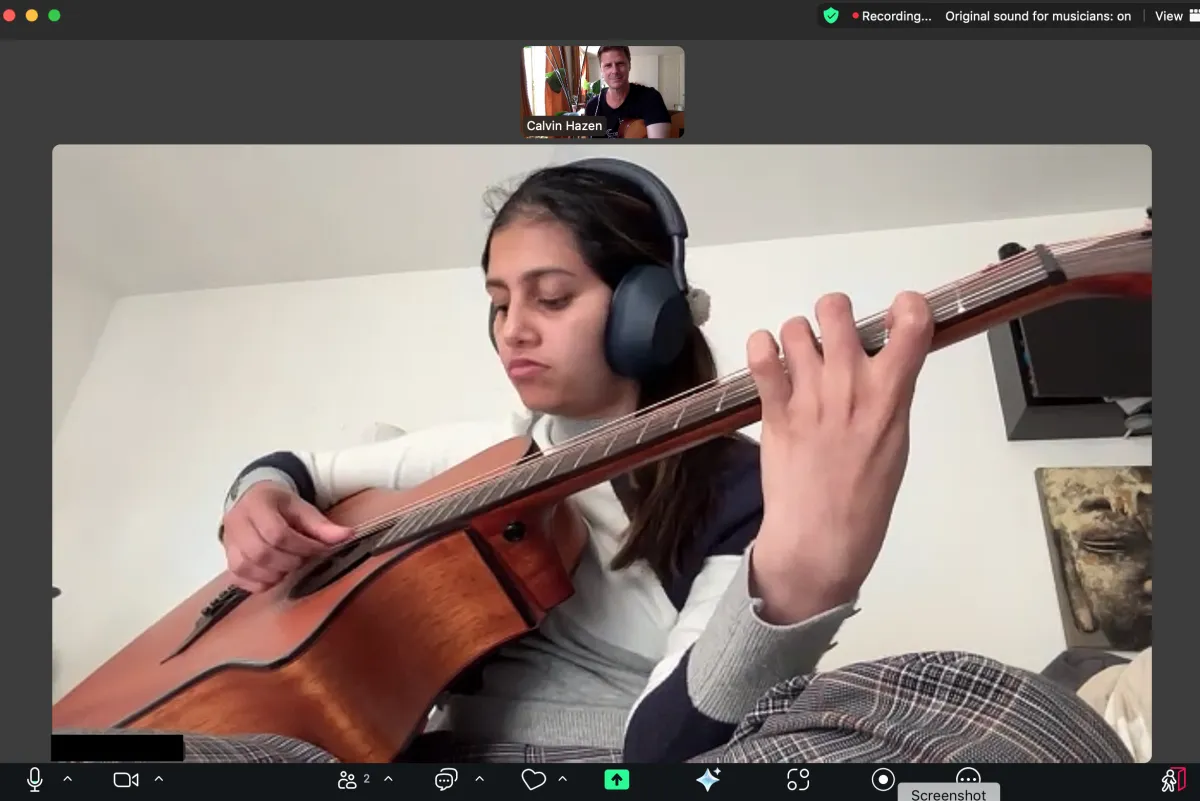Open the Zoom Apps panel
Image resolution: width=1200 pixels, height=801 pixels.
coord(797,779)
